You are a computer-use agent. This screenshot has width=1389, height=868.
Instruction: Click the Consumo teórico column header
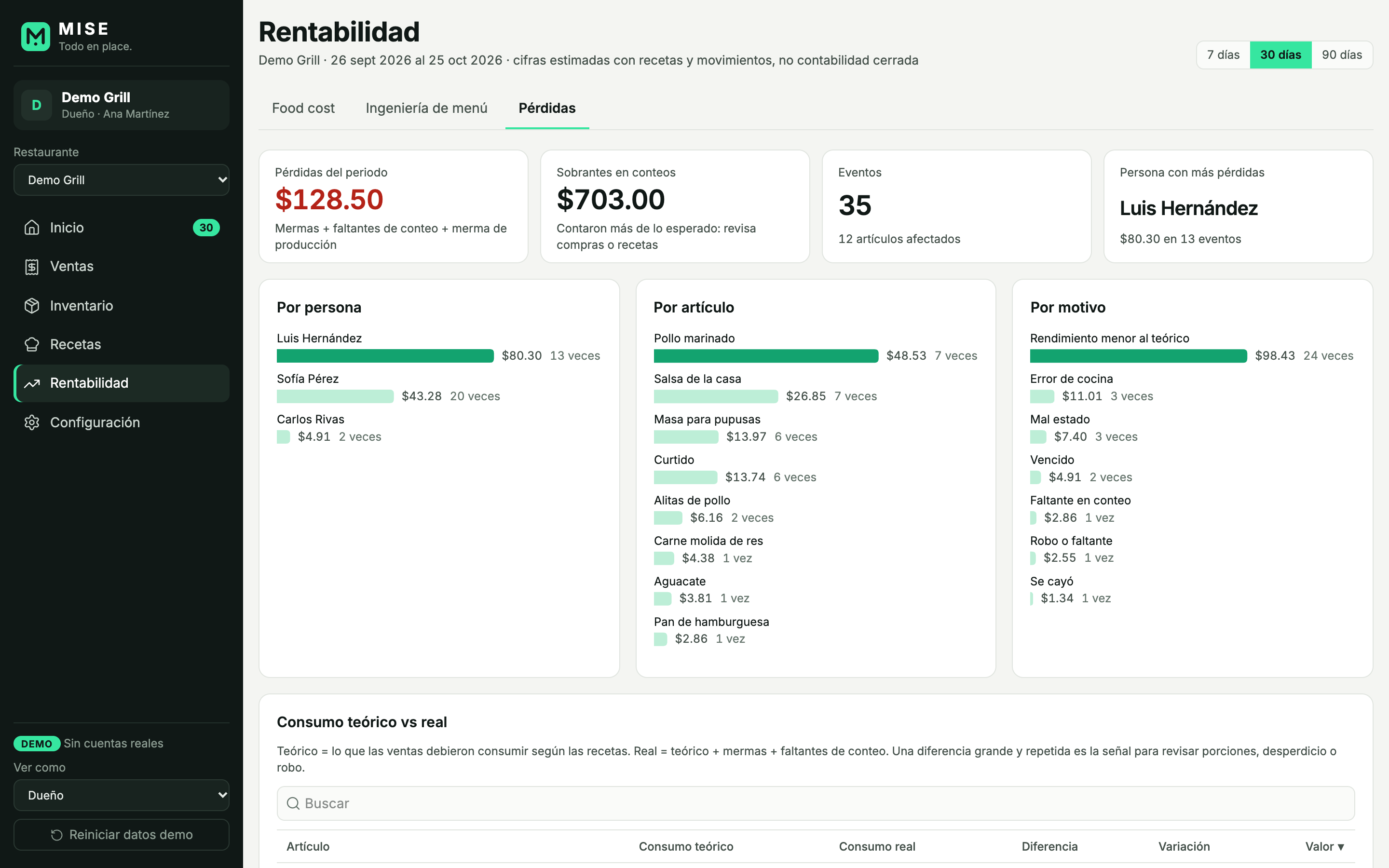[x=686, y=846]
